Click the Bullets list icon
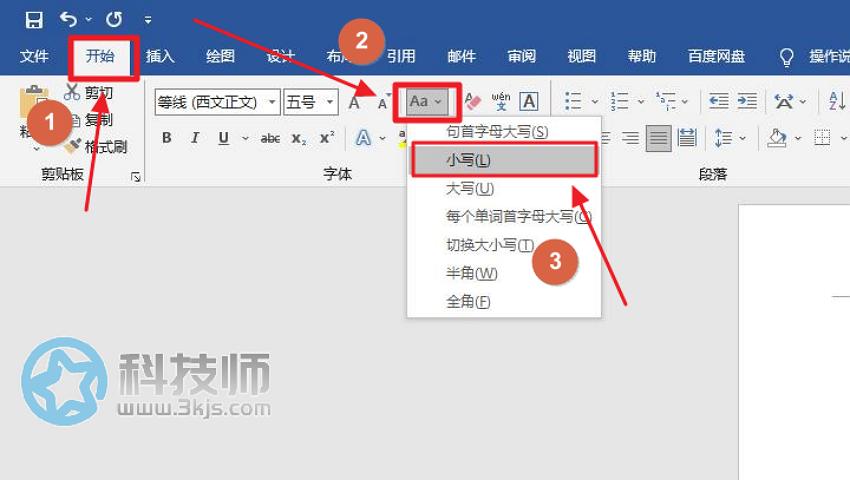This screenshot has height=480, width=850. click(573, 101)
